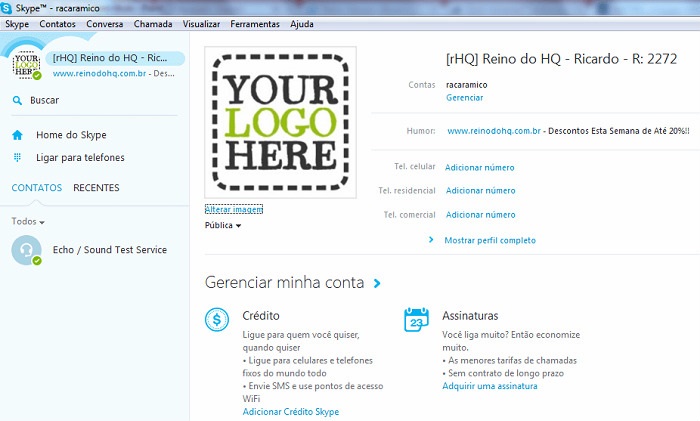This screenshot has width=700, height=421.
Task: Click the sidebar profile name [rHQ] Reino do HQ
Action: click(x=110, y=58)
